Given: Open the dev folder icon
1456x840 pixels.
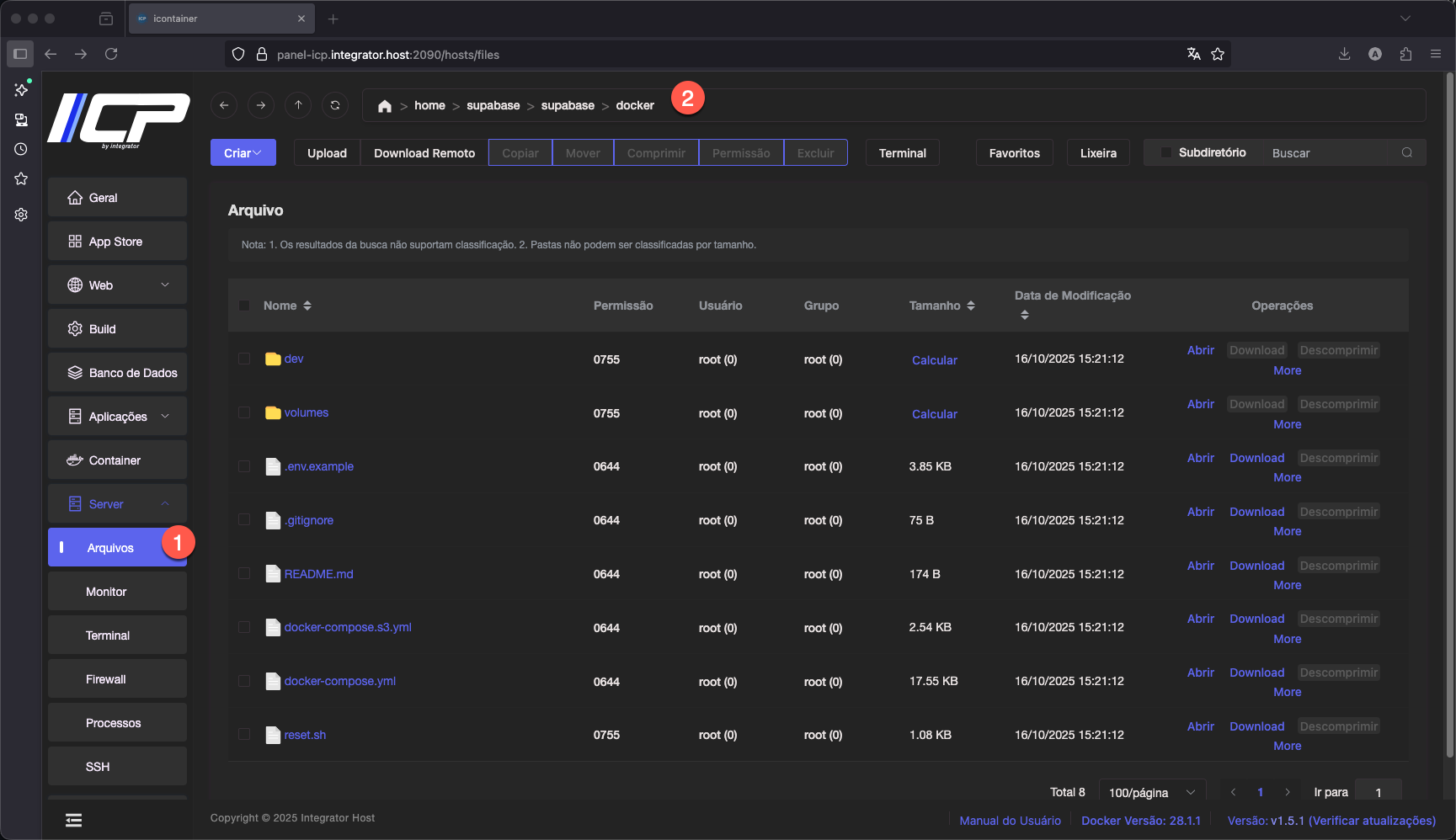Looking at the screenshot, I should pyautogui.click(x=273, y=359).
